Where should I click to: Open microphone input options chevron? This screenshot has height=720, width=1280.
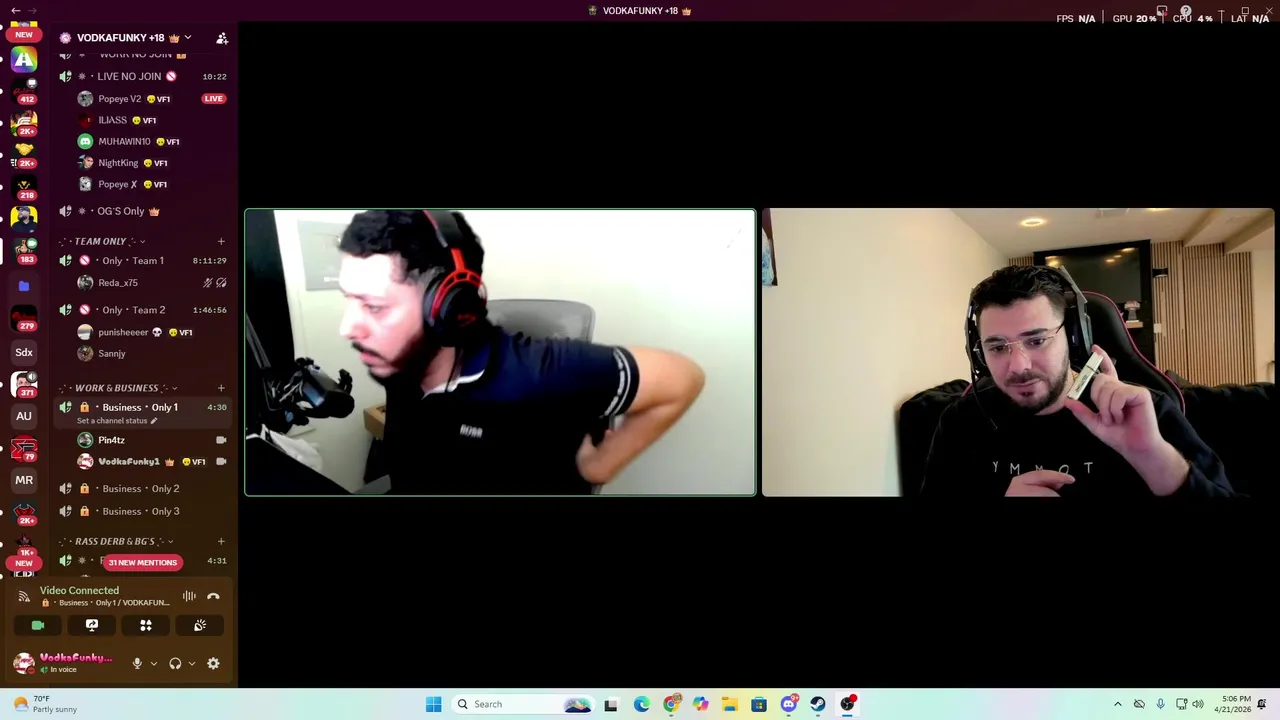coord(153,664)
